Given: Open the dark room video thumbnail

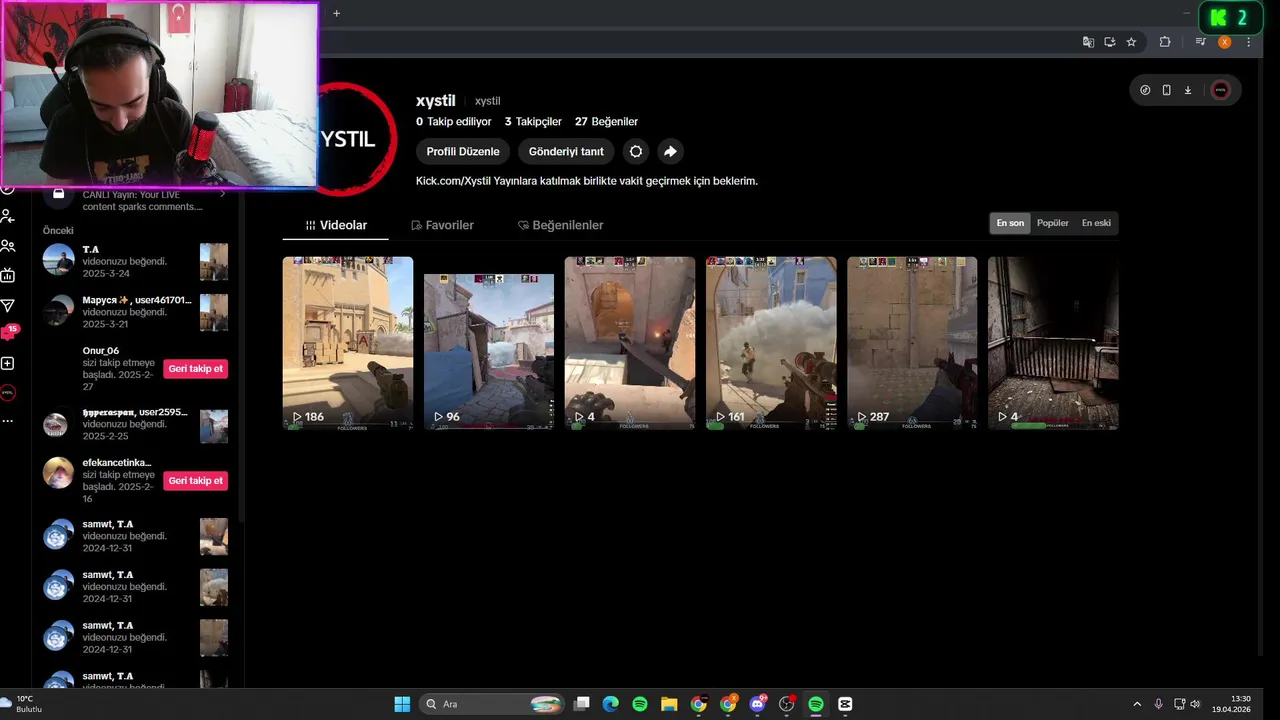Looking at the screenshot, I should click(x=1053, y=343).
